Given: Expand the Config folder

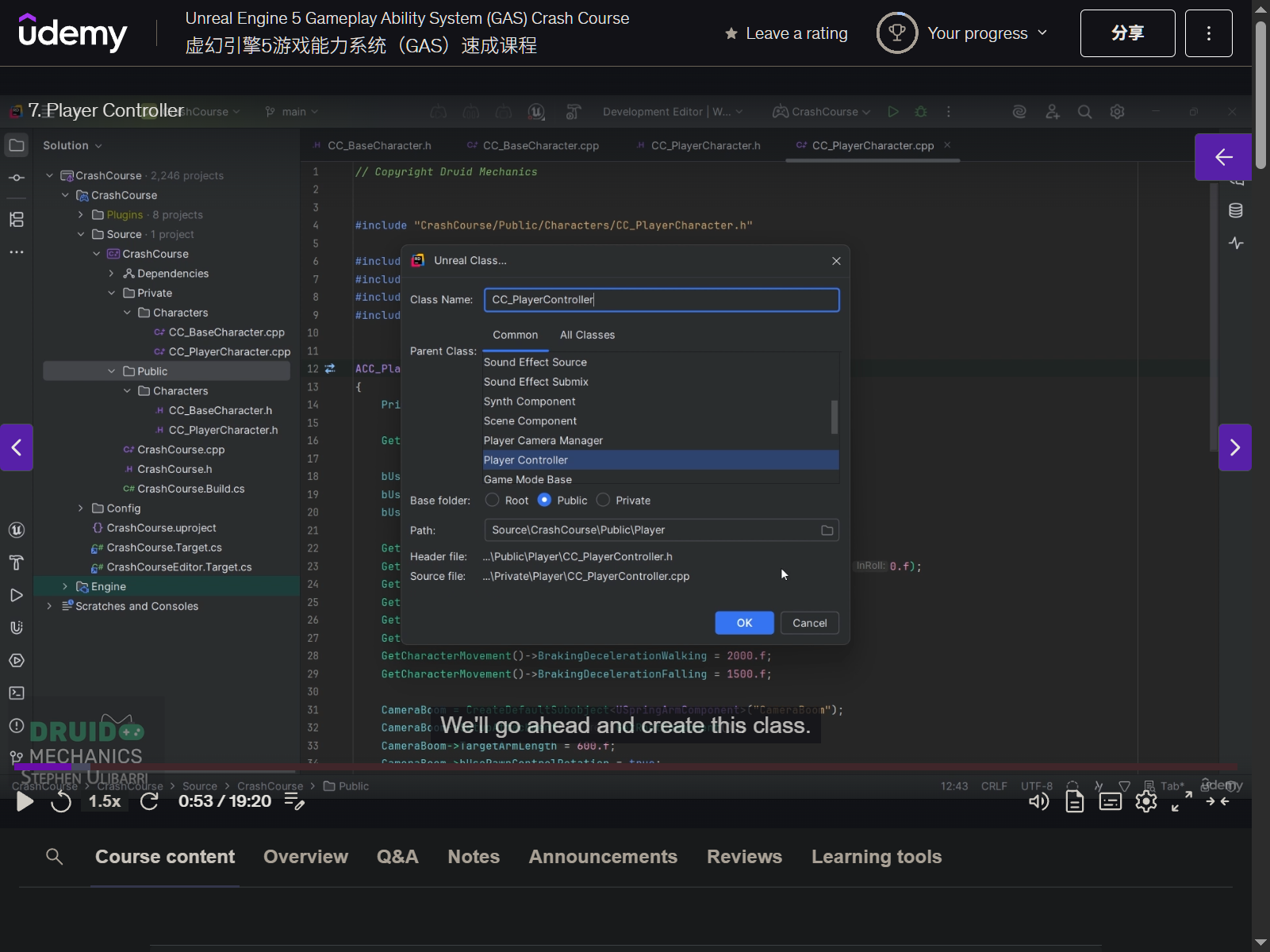Looking at the screenshot, I should pyautogui.click(x=81, y=509).
